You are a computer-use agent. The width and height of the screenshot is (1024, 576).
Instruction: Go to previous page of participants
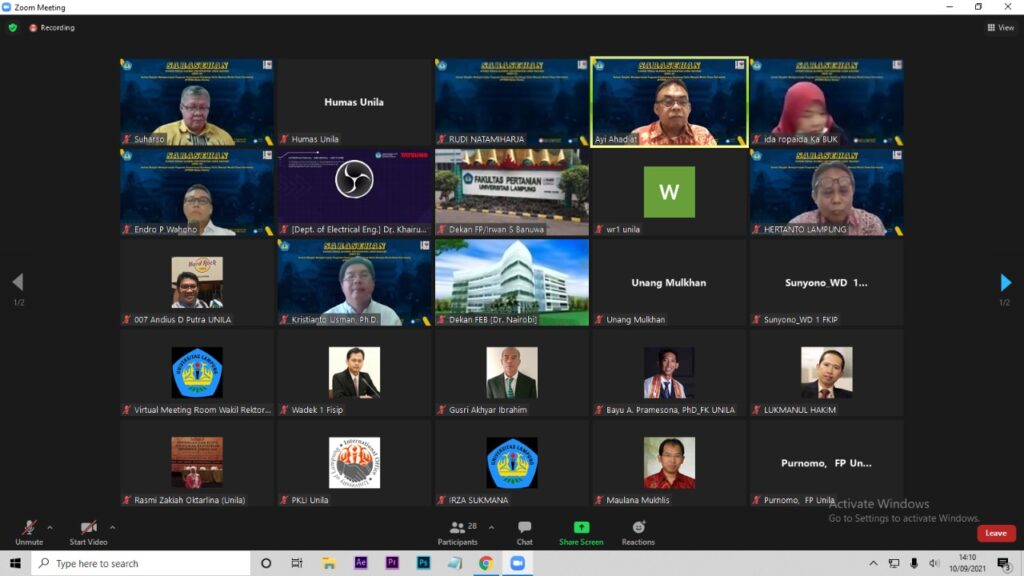(x=17, y=283)
